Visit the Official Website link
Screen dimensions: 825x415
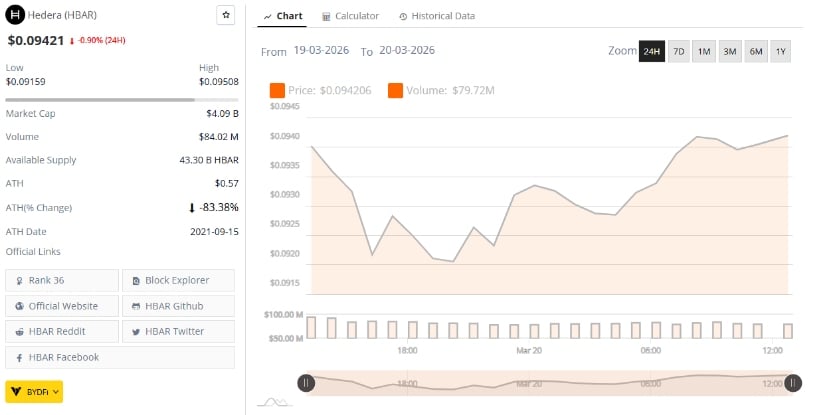(x=62, y=306)
